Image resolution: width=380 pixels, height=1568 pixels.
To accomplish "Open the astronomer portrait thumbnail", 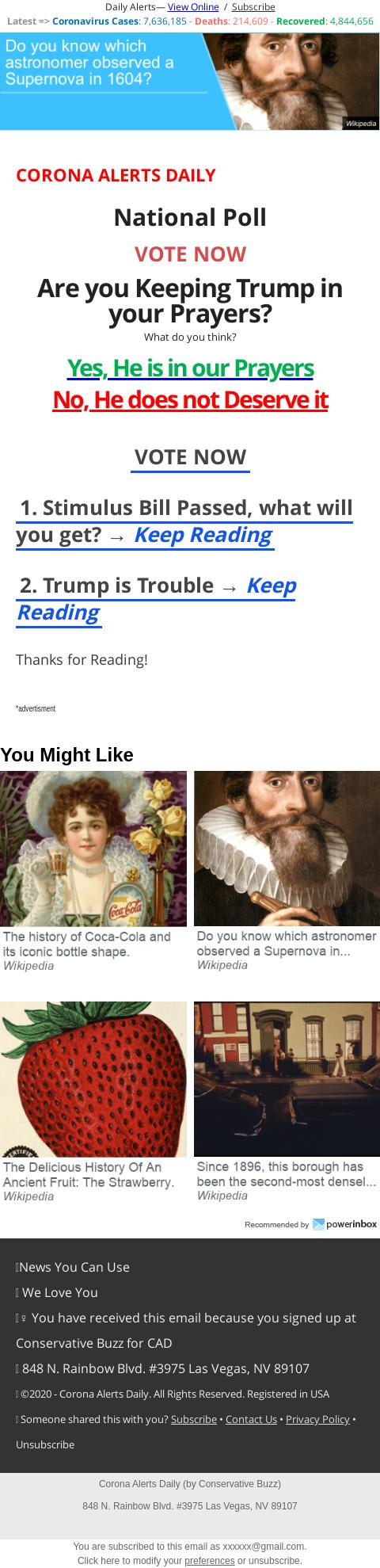I will point(287,849).
